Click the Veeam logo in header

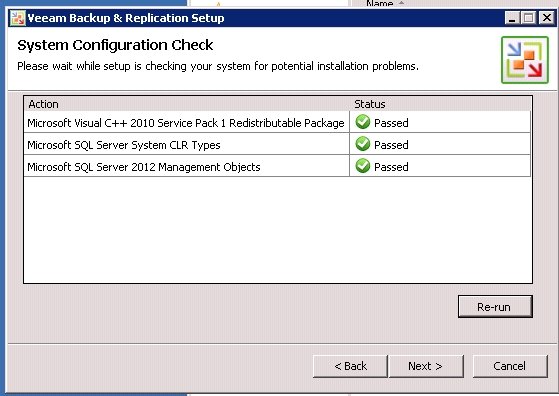coord(525,60)
